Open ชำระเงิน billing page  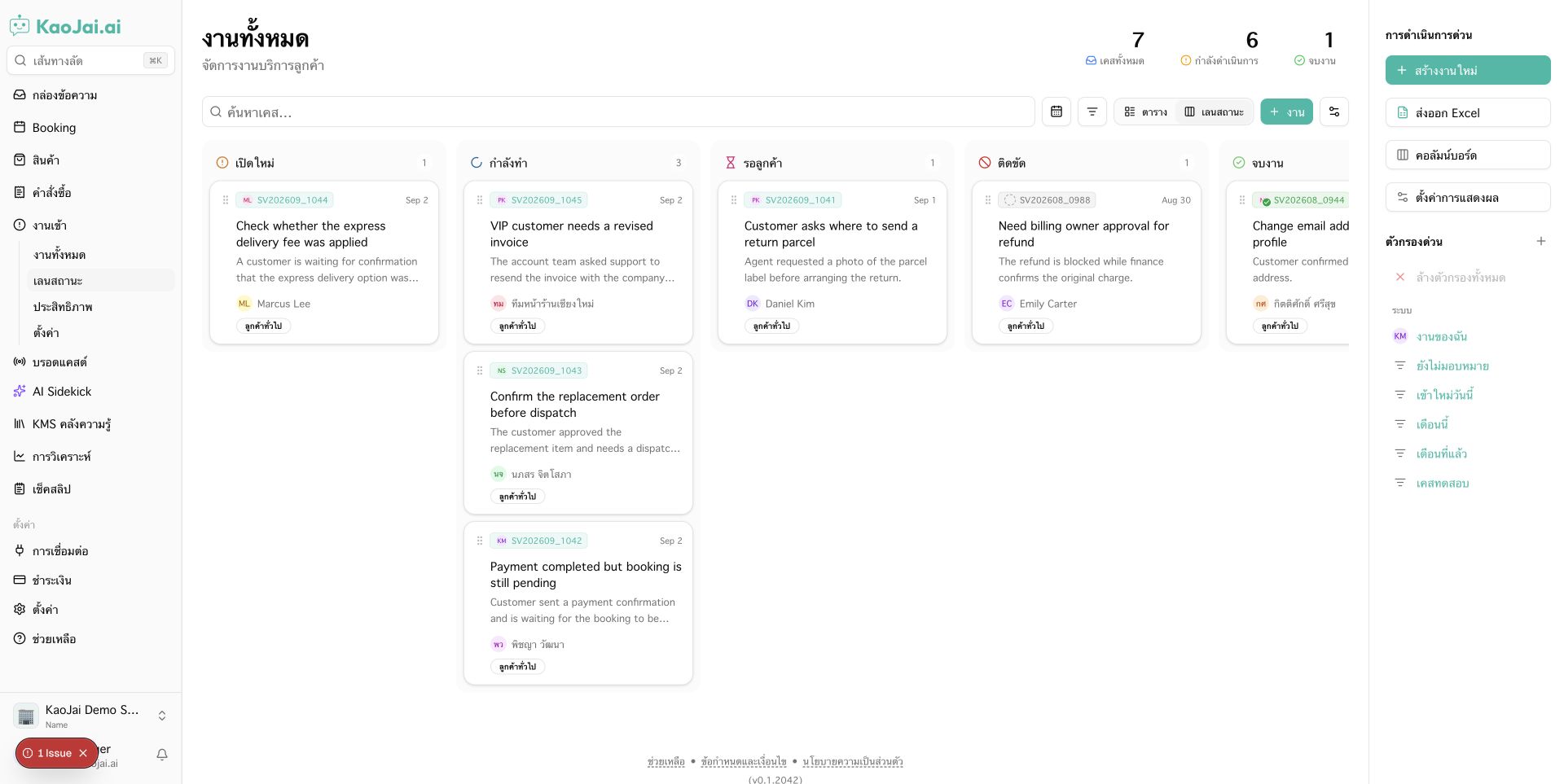click(x=90, y=580)
